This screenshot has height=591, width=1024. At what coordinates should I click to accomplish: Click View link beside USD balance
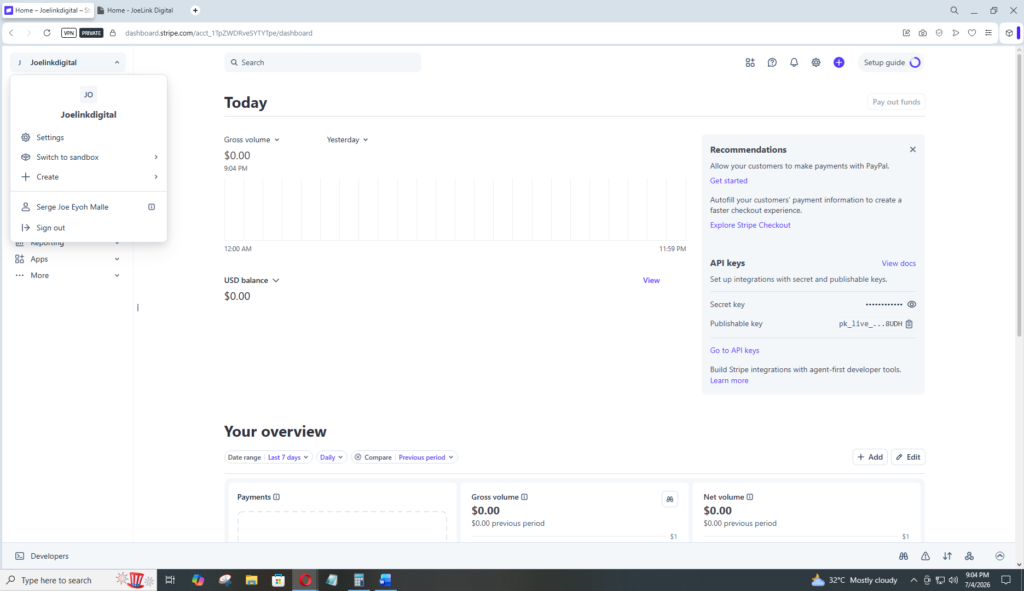click(x=651, y=280)
